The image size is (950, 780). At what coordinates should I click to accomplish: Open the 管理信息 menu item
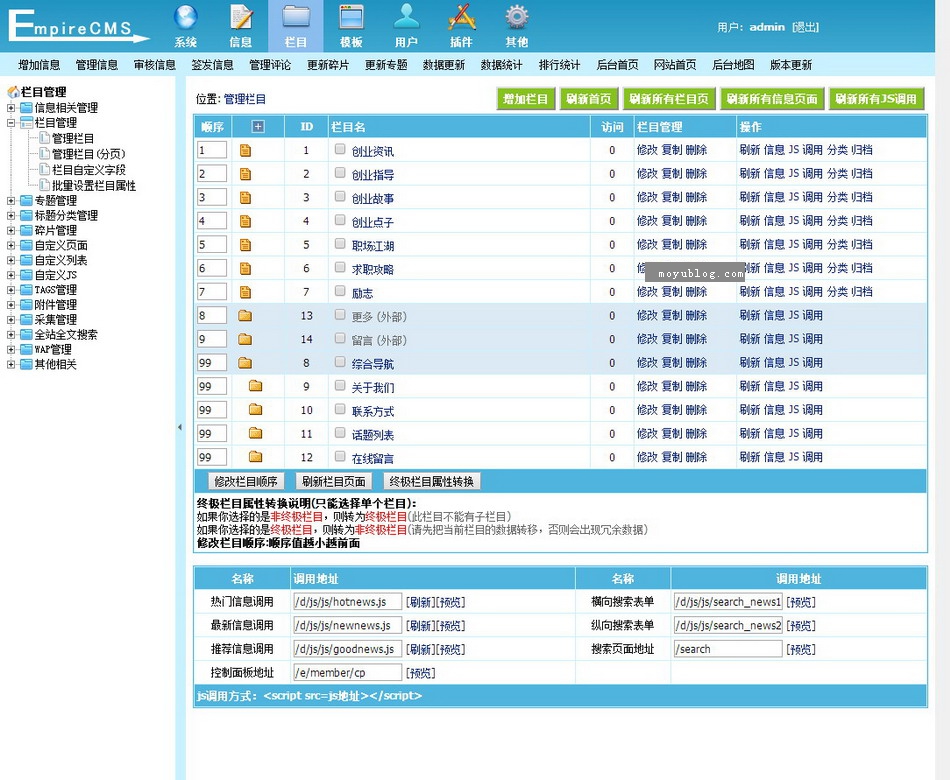(97, 65)
